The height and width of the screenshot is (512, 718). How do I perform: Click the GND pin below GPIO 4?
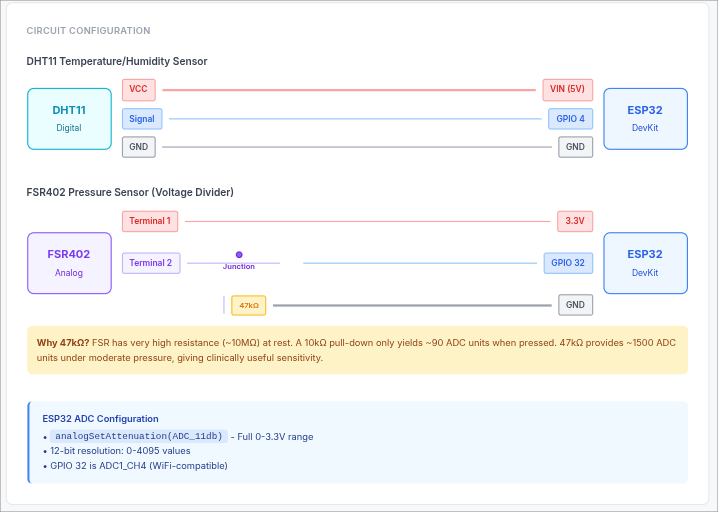point(575,147)
